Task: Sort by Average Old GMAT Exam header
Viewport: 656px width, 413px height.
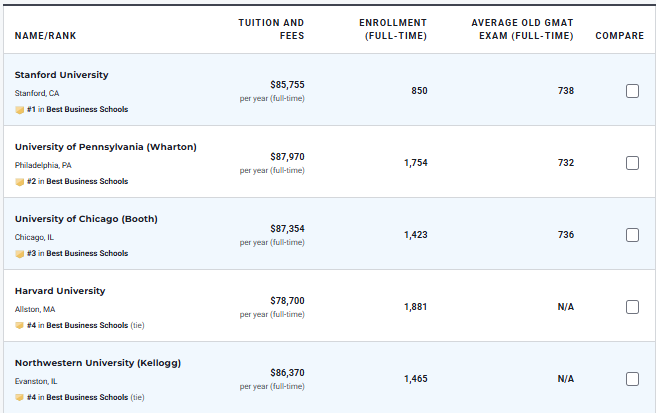Action: (x=522, y=29)
